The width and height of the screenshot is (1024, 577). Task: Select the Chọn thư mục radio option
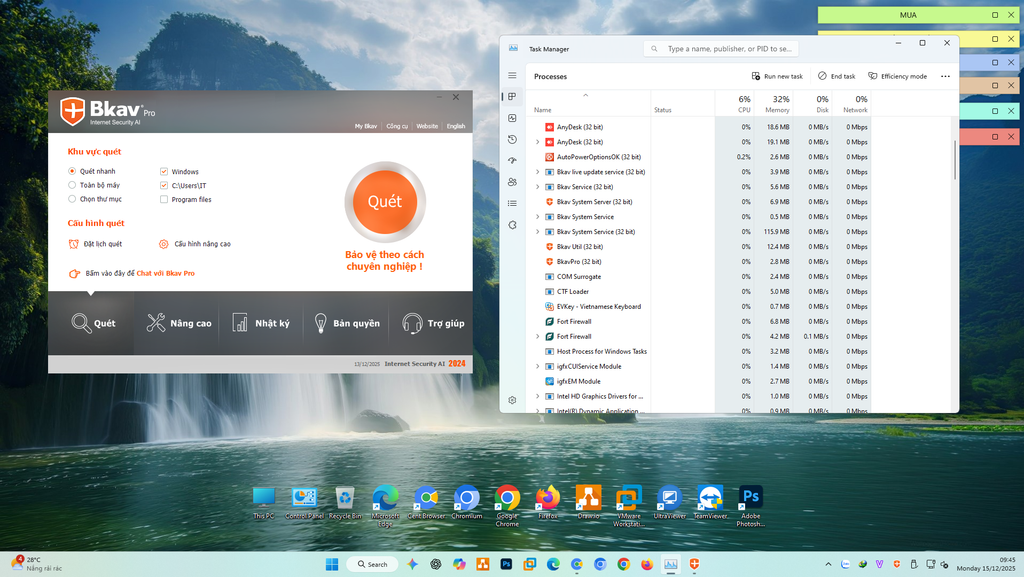[x=72, y=199]
